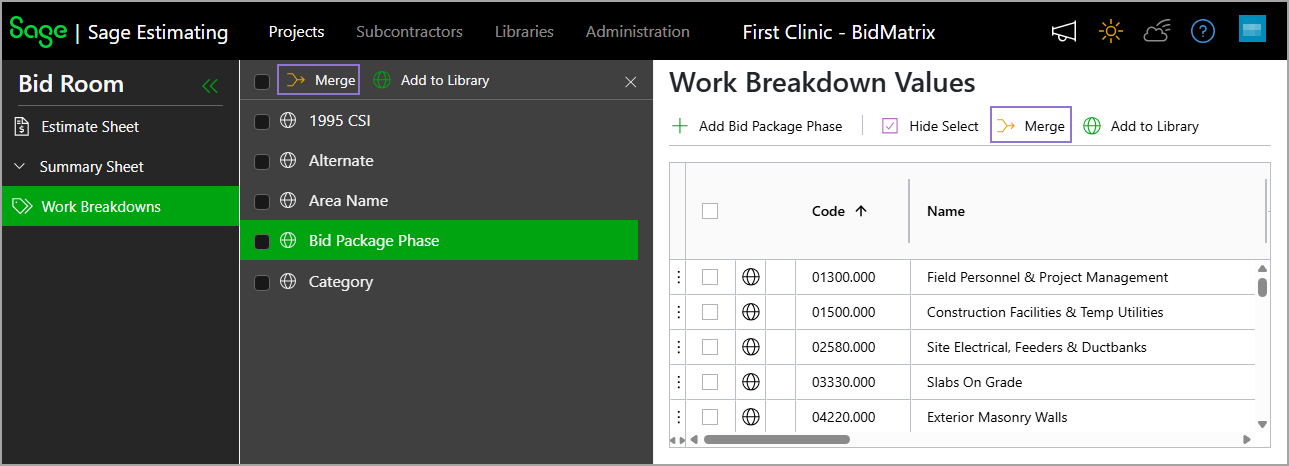This screenshot has width=1289, height=466.
Task: Open the row menu dots for 02580.000
Action: (678, 347)
